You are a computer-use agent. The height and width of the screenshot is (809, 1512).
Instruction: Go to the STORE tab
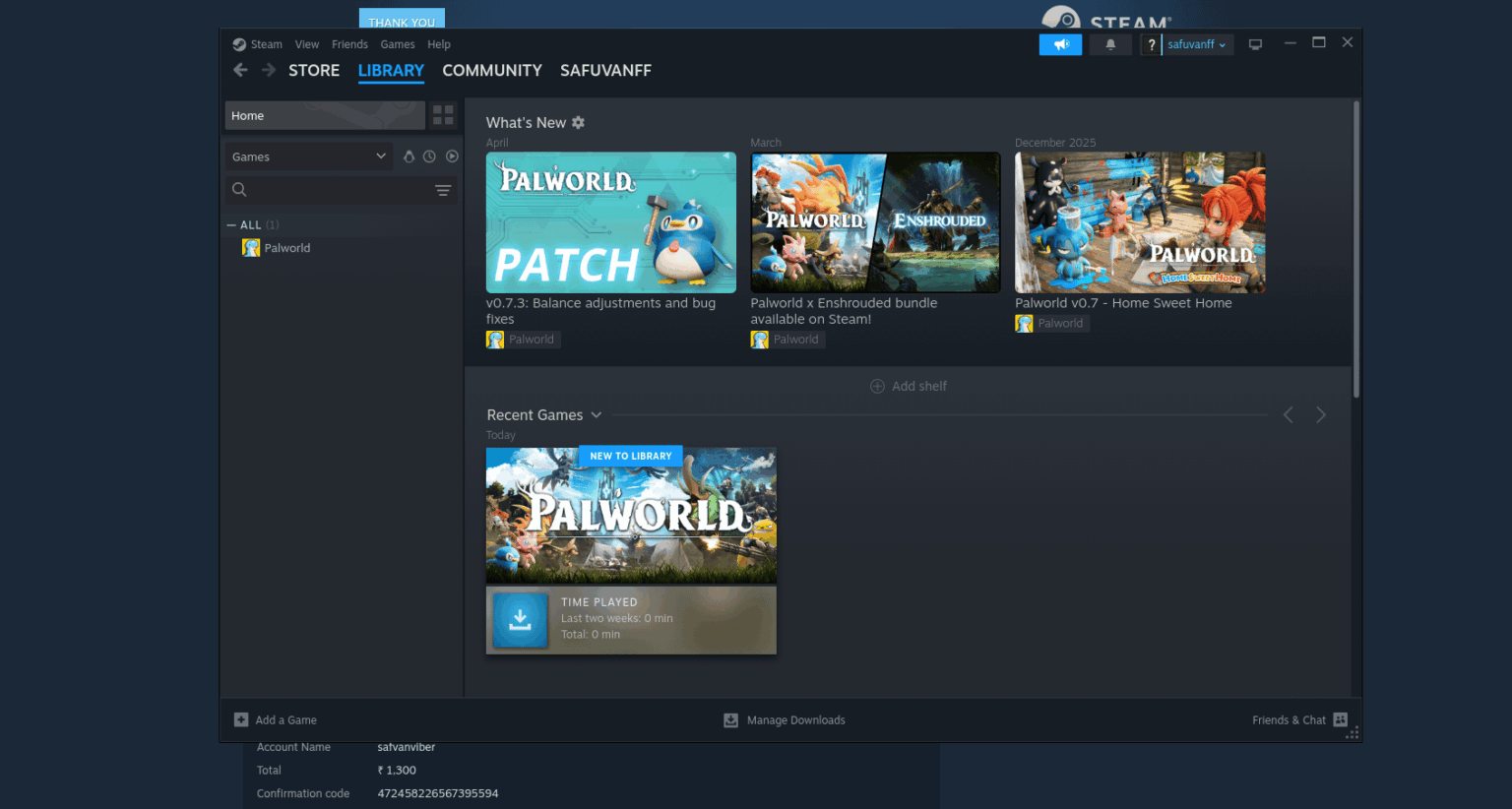pos(314,71)
